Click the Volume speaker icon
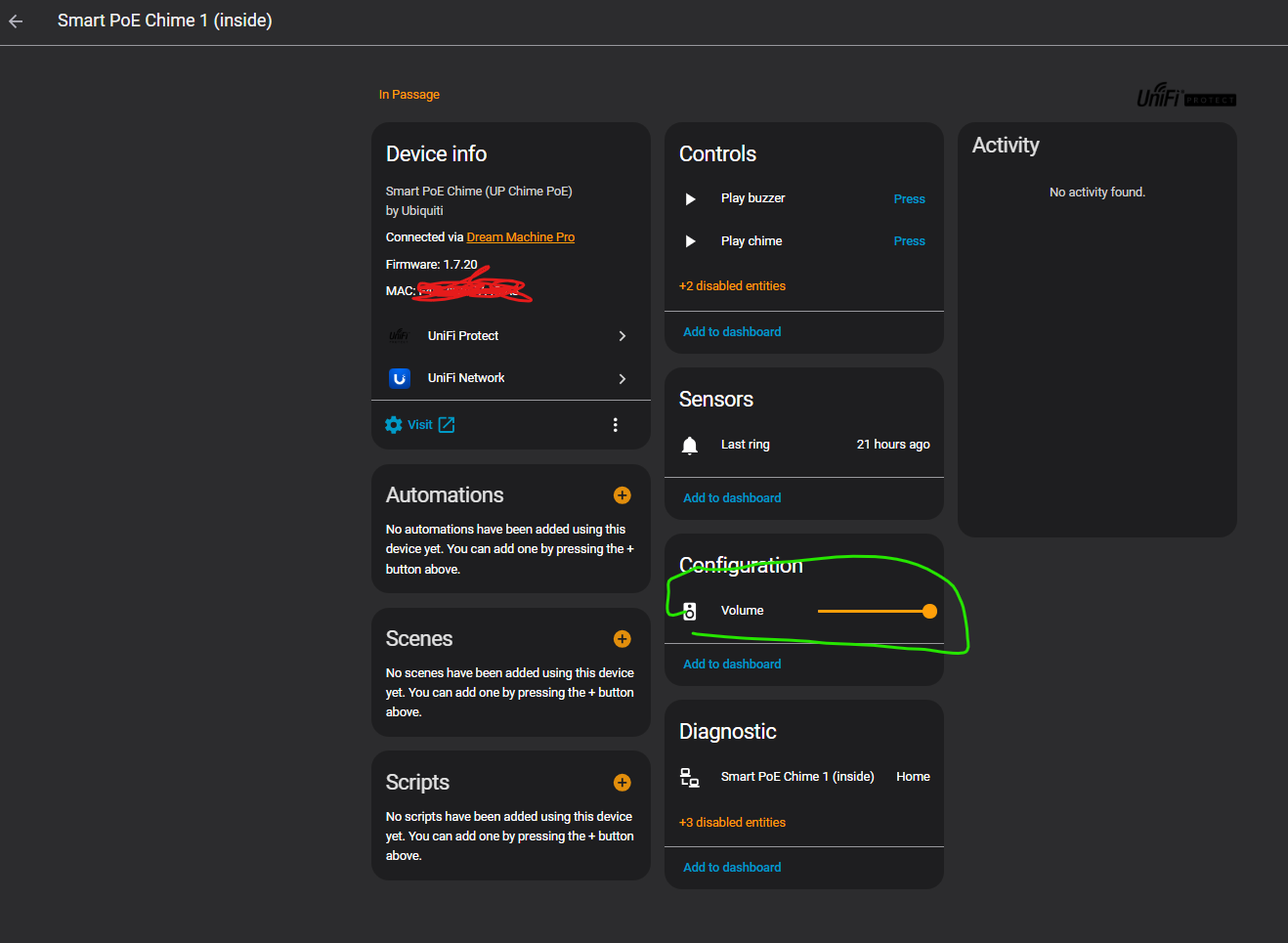Screen dimensions: 1288x943 690,612
